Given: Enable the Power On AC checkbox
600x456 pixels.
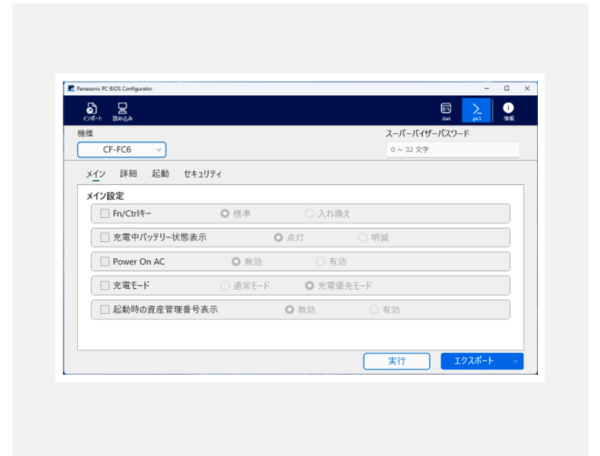Looking at the screenshot, I should pos(104,262).
